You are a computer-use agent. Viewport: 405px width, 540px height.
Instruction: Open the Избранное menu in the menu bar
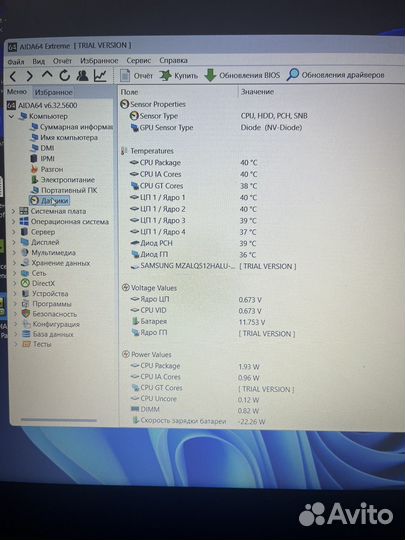[99, 61]
